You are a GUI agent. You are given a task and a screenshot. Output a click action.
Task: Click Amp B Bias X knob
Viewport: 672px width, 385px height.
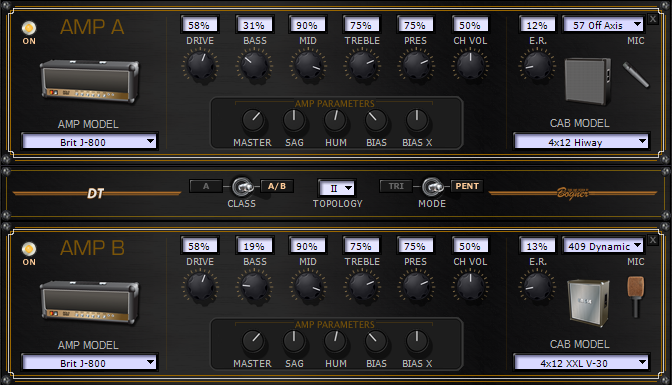click(x=417, y=342)
